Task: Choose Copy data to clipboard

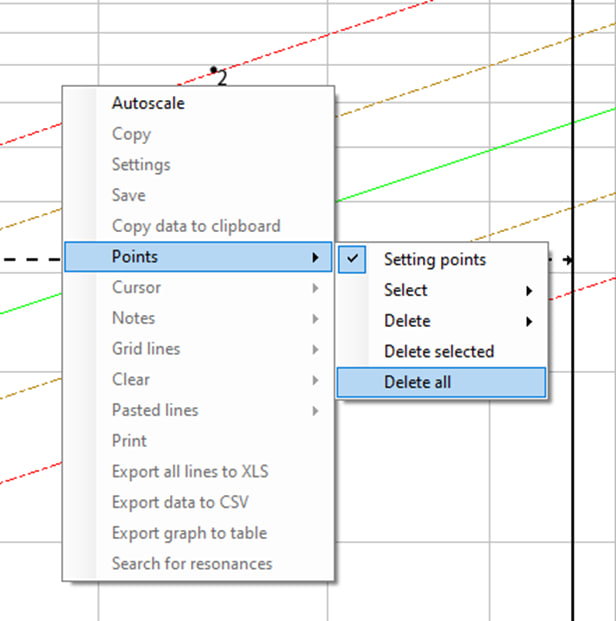Action: [198, 226]
